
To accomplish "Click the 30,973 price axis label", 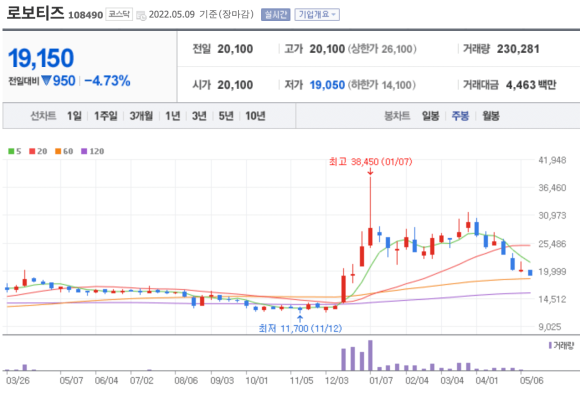I will point(552,215).
